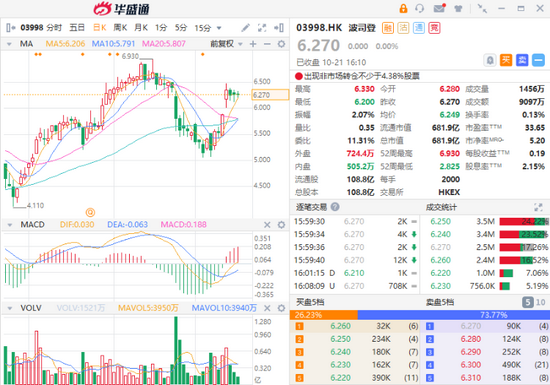Remove from watchlist with blue minus button
550x385 pixels.
click(x=538, y=60)
